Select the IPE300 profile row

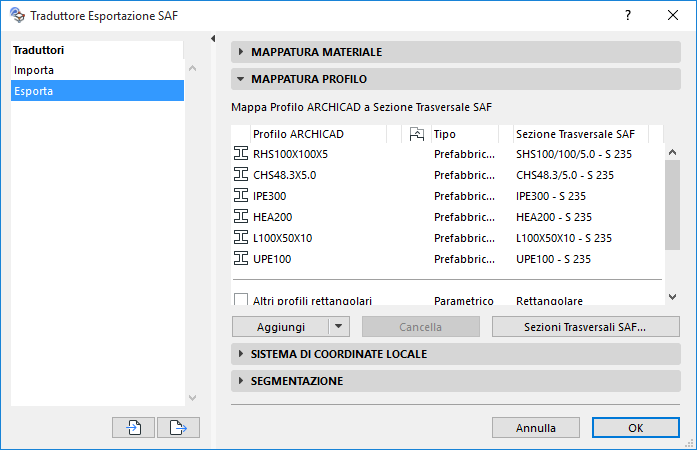tap(448, 196)
